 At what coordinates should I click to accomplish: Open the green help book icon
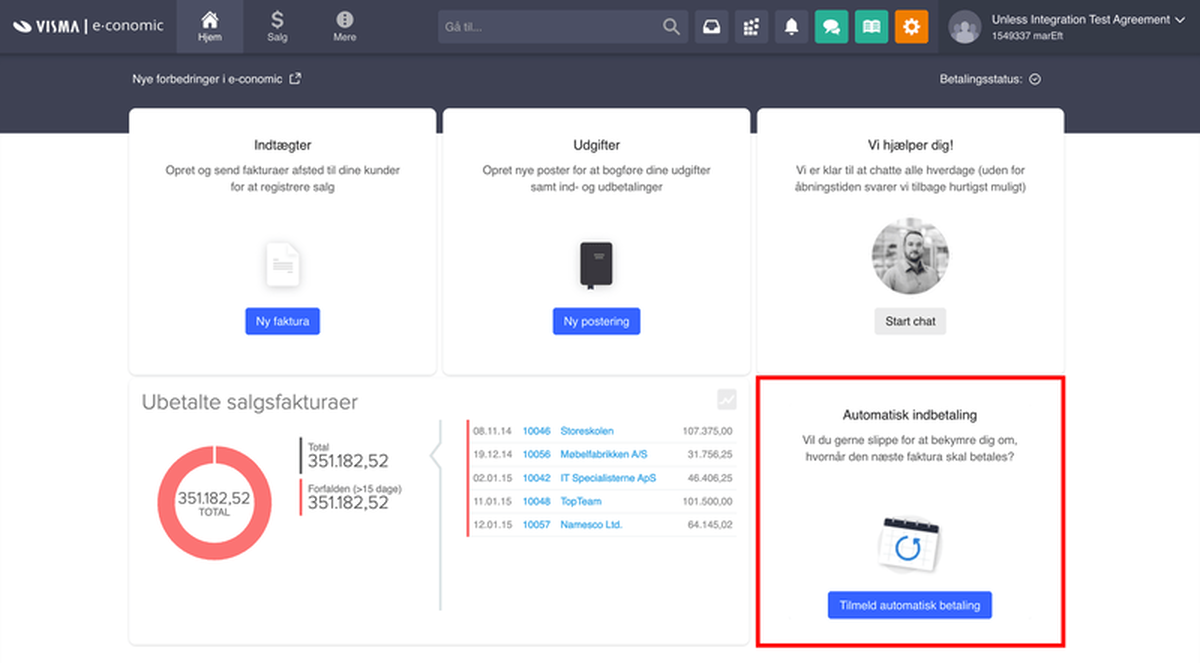(x=871, y=27)
